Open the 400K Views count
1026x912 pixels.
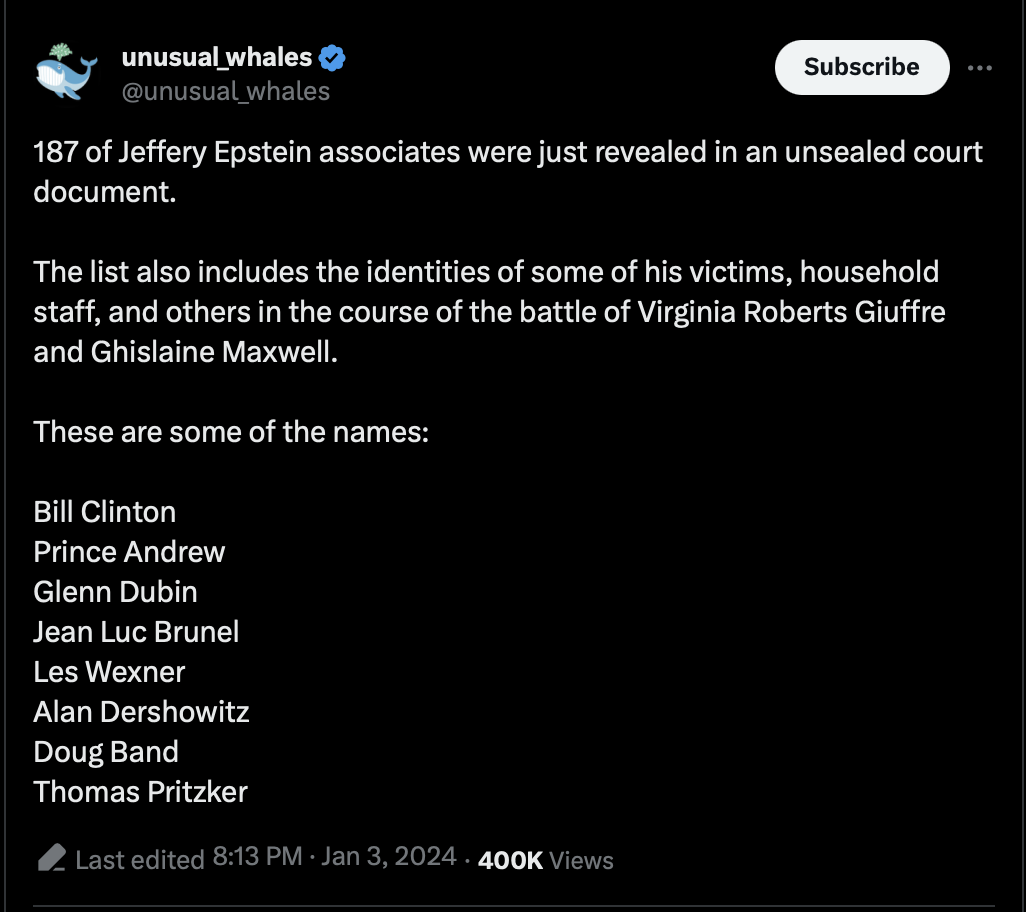[546, 860]
